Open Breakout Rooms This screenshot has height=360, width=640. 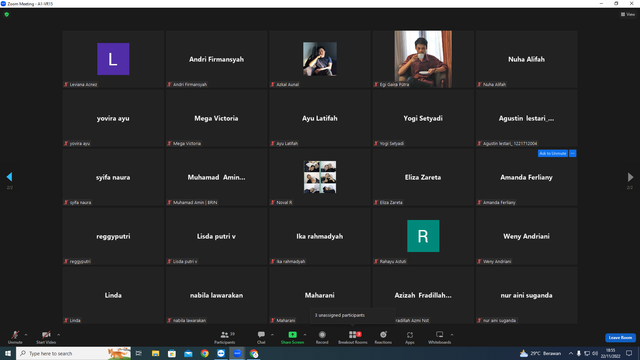[353, 337]
